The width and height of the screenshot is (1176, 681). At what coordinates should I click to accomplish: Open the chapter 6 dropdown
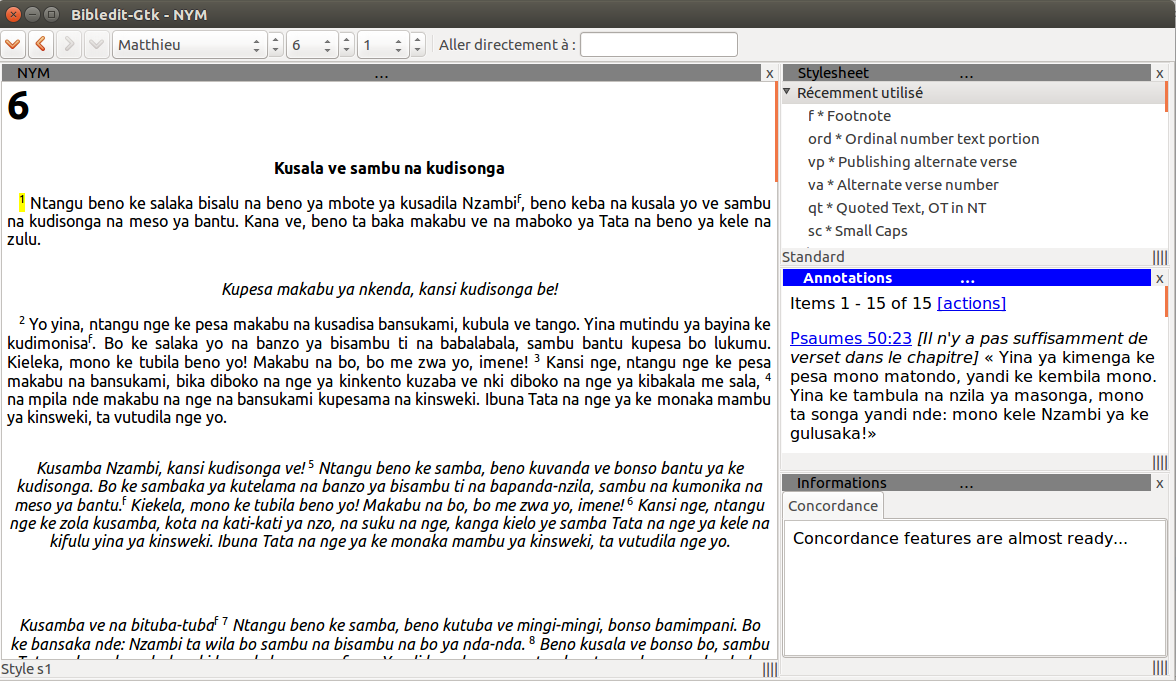[312, 45]
